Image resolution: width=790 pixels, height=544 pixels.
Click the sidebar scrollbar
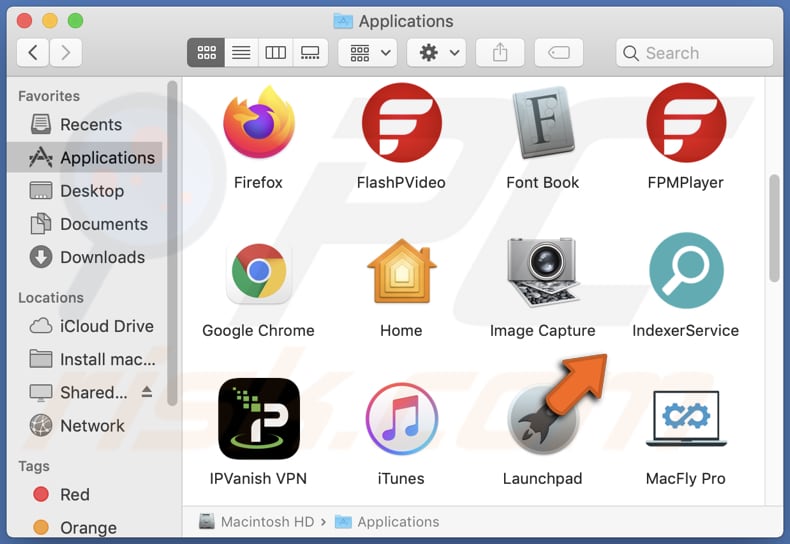pos(172,242)
